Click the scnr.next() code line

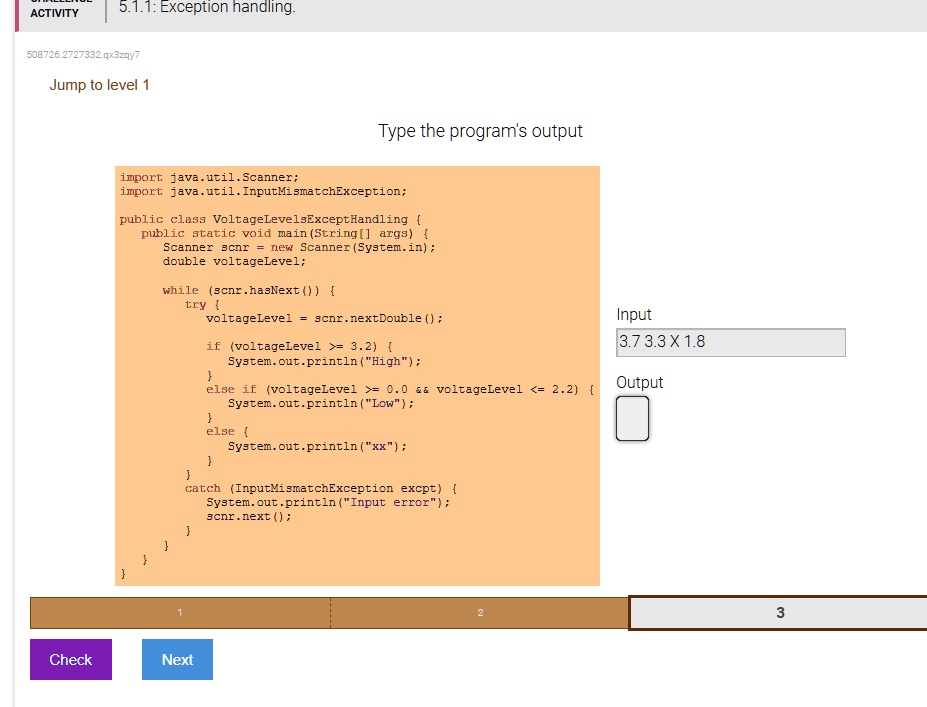point(249,516)
